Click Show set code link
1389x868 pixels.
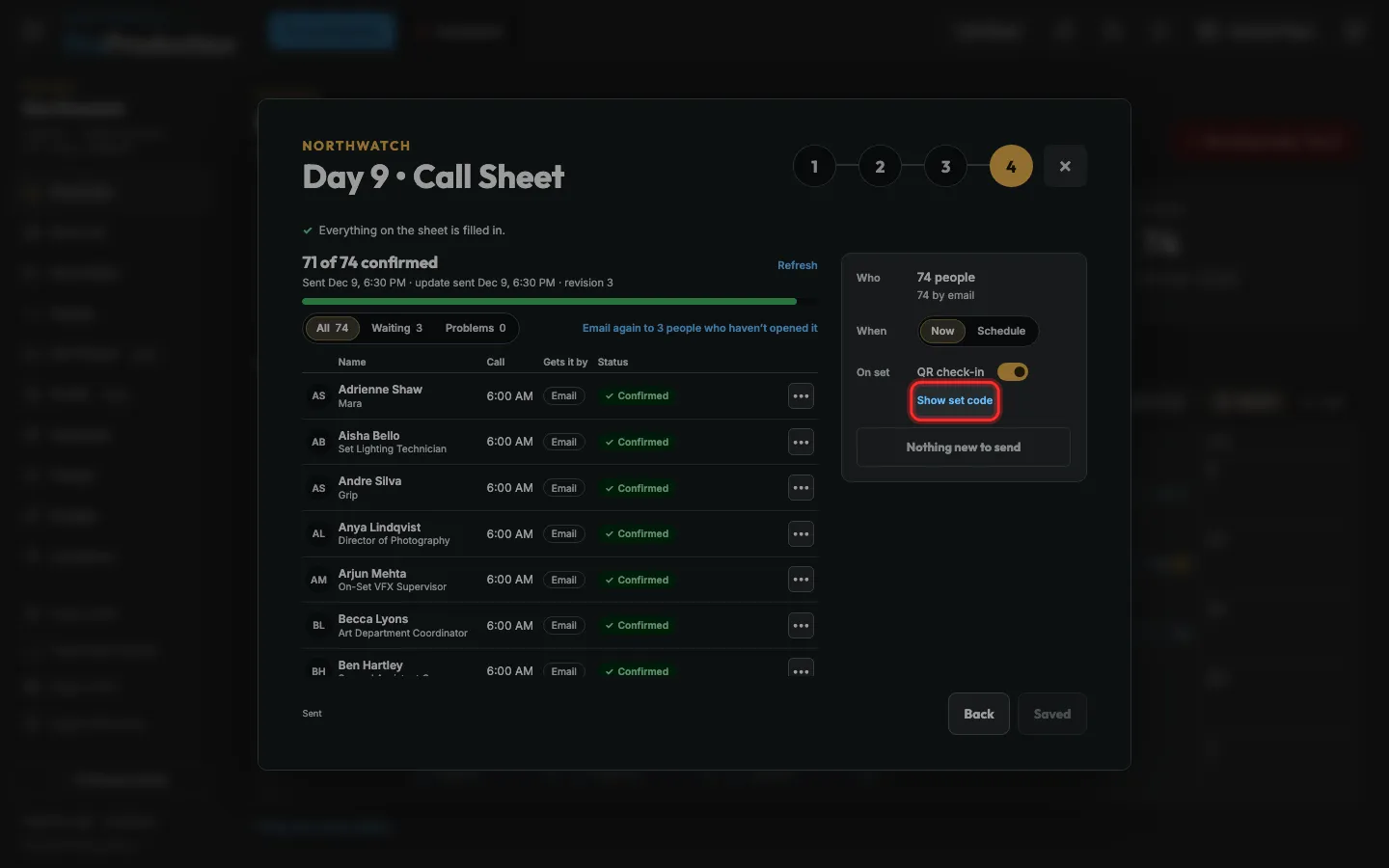(955, 401)
